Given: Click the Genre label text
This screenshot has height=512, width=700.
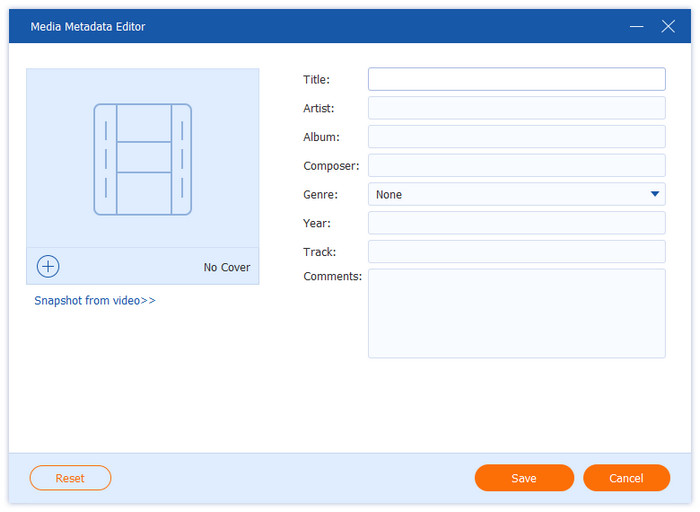Looking at the screenshot, I should 320,194.
